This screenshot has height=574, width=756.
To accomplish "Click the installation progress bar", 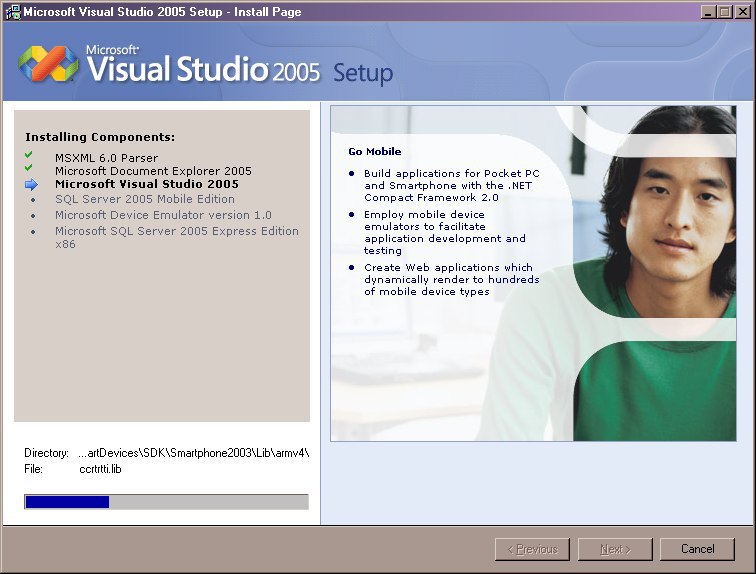I will [166, 502].
